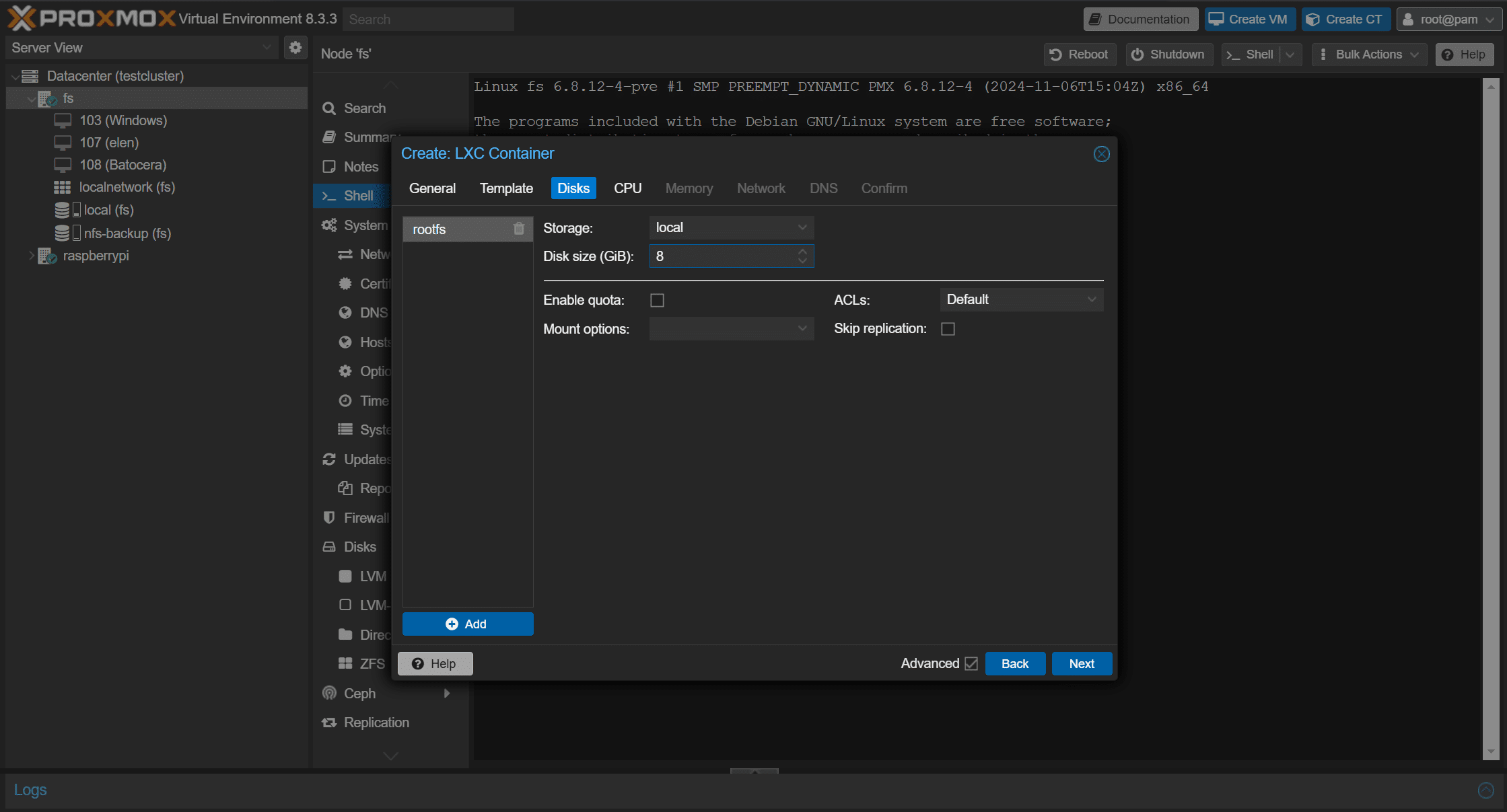Click fs node icon in tree
Screen dimensions: 1507x812
(47, 98)
